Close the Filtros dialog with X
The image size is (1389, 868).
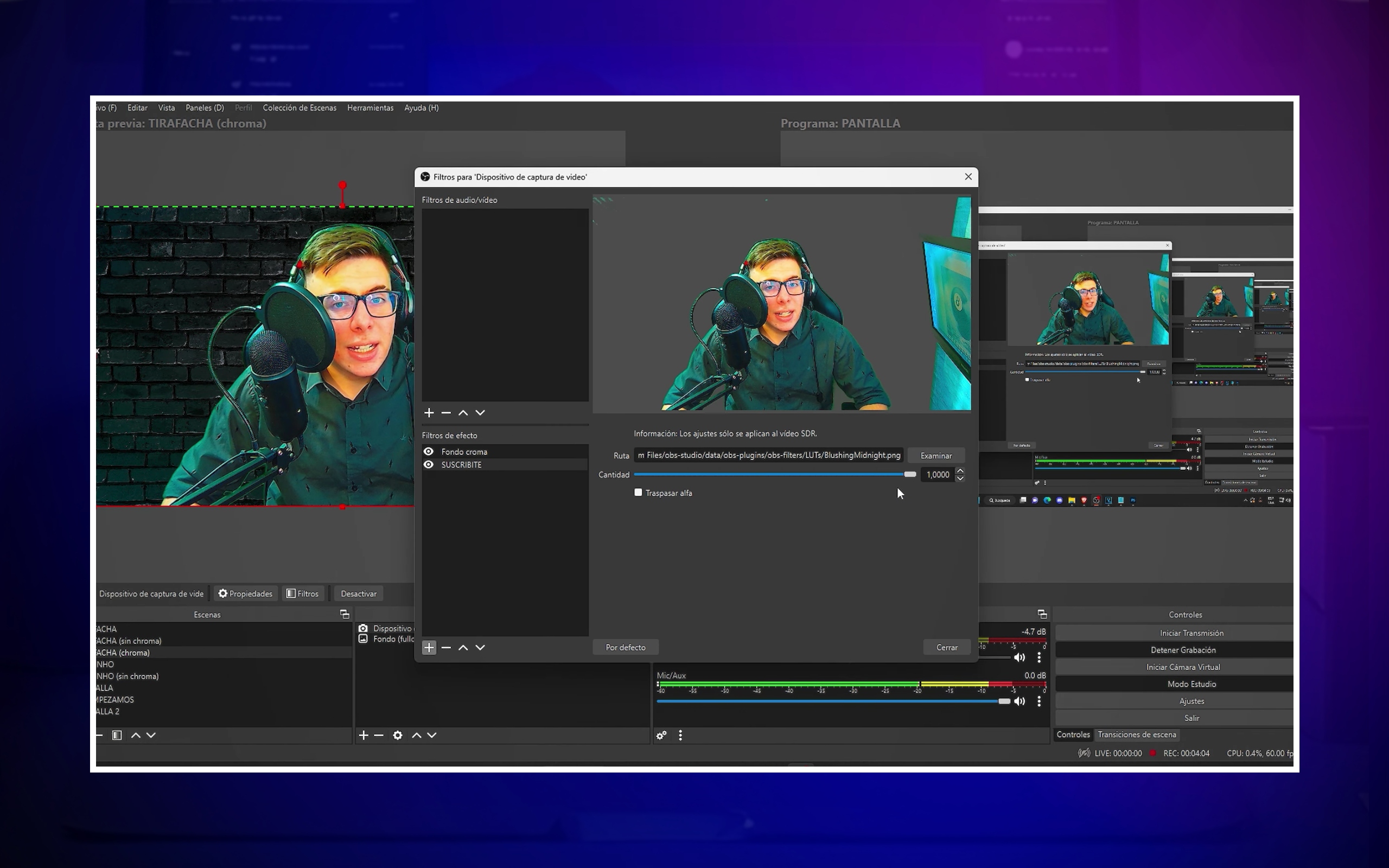(x=969, y=177)
